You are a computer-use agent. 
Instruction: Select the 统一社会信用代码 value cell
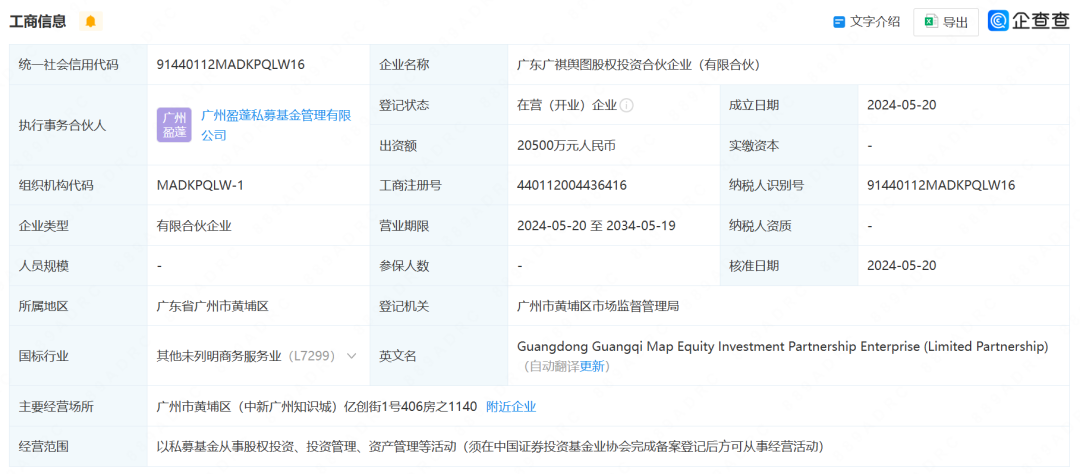point(231,64)
